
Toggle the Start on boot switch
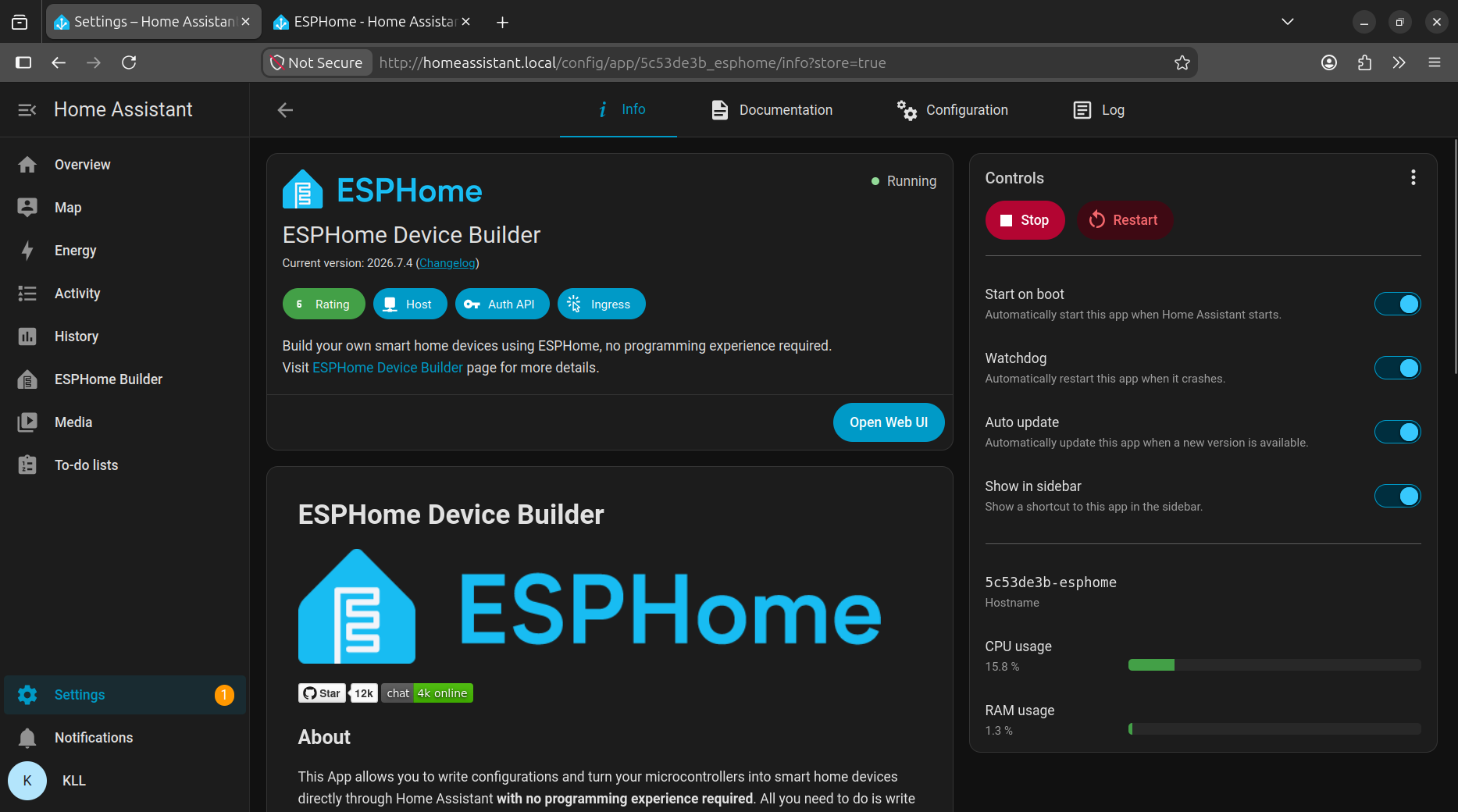(1398, 304)
